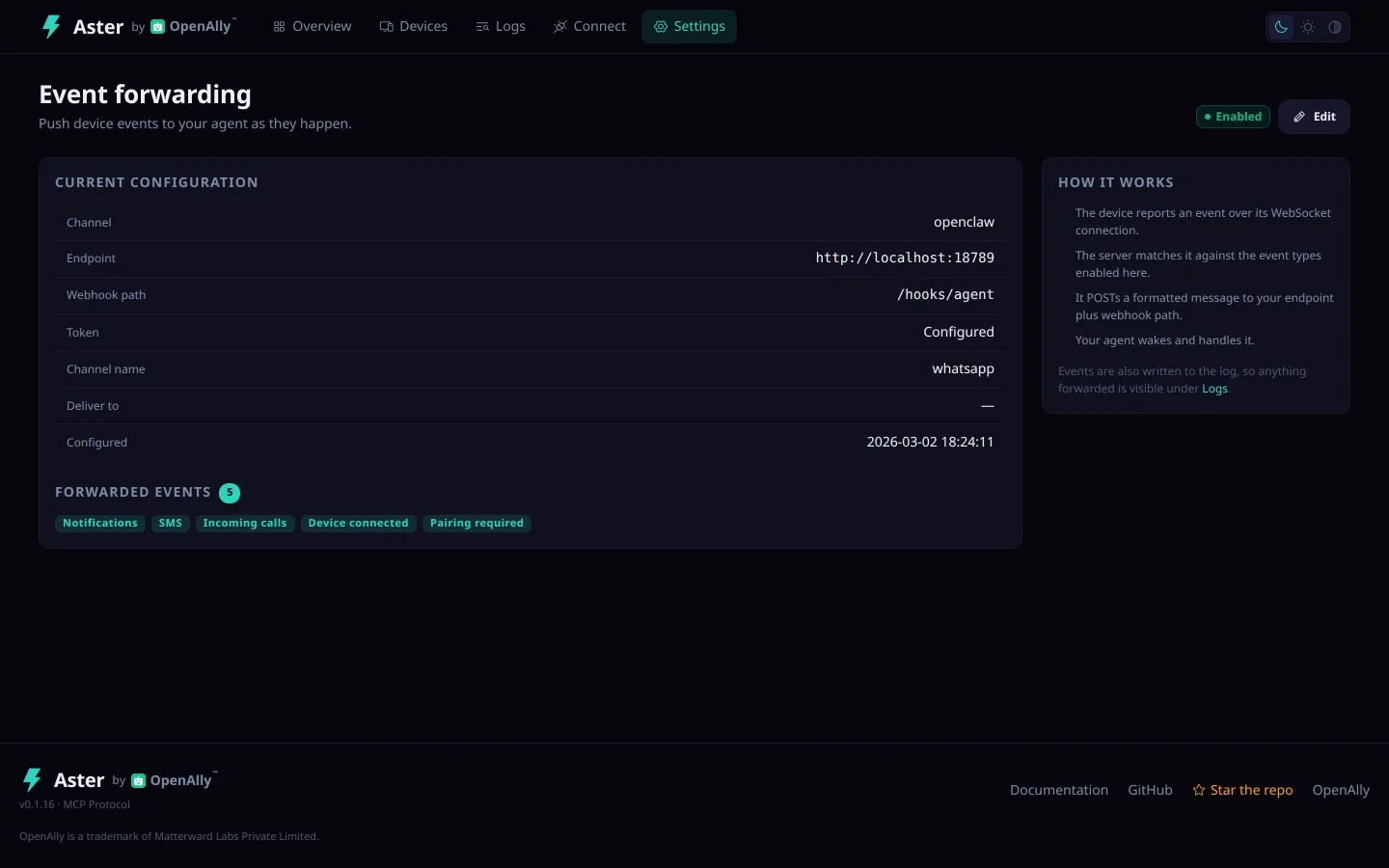
Task: Click the Event forwarding page heading
Action: (145, 95)
